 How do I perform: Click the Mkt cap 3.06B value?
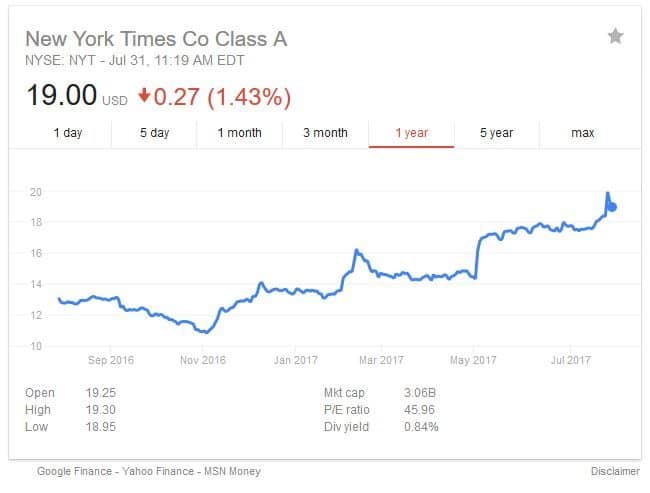(x=420, y=392)
